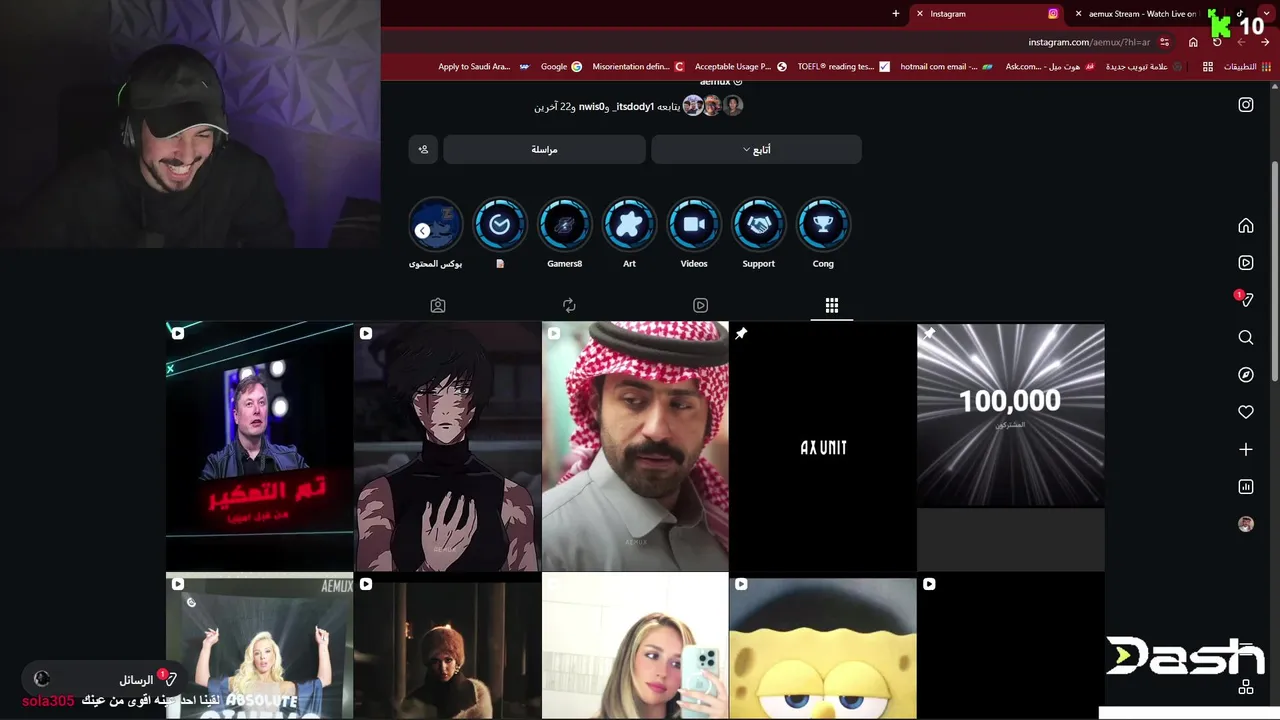Open the Art story highlight

tap(629, 233)
